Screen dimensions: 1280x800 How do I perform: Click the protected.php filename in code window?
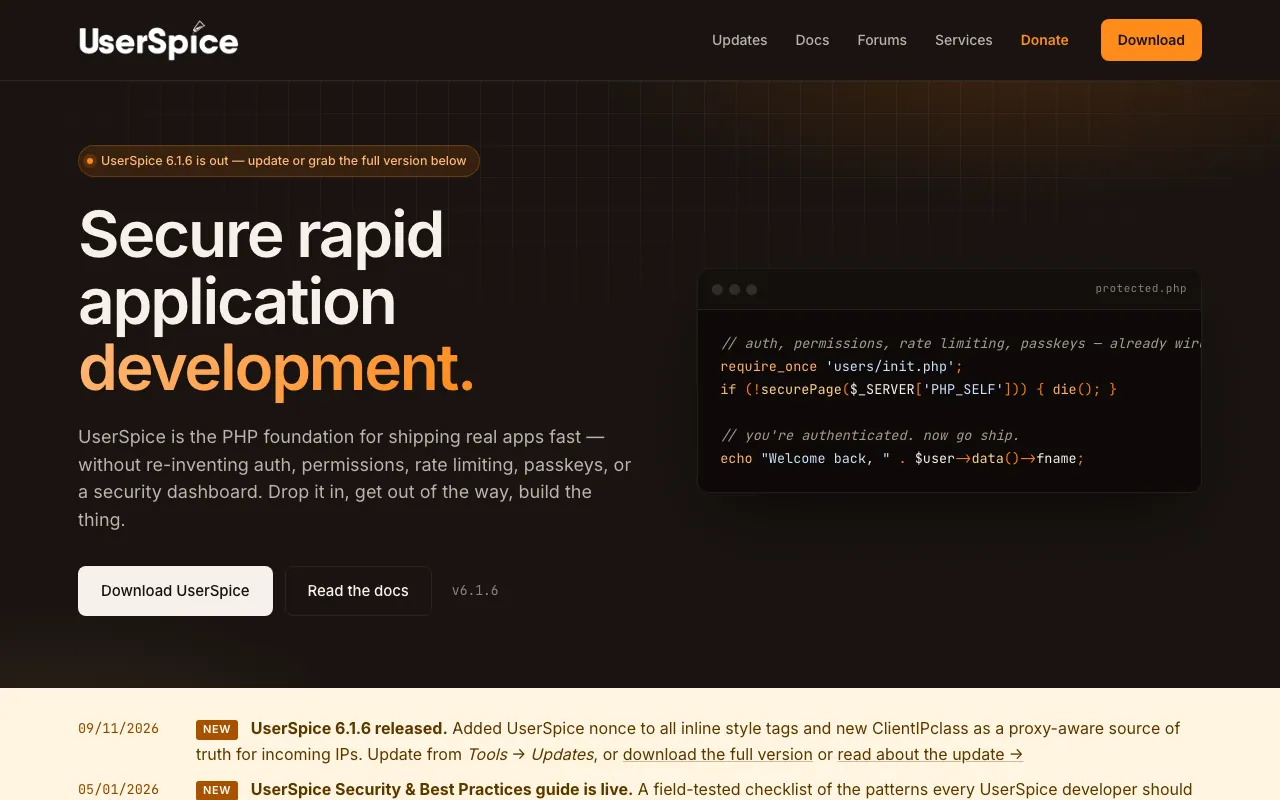pyautogui.click(x=1141, y=289)
